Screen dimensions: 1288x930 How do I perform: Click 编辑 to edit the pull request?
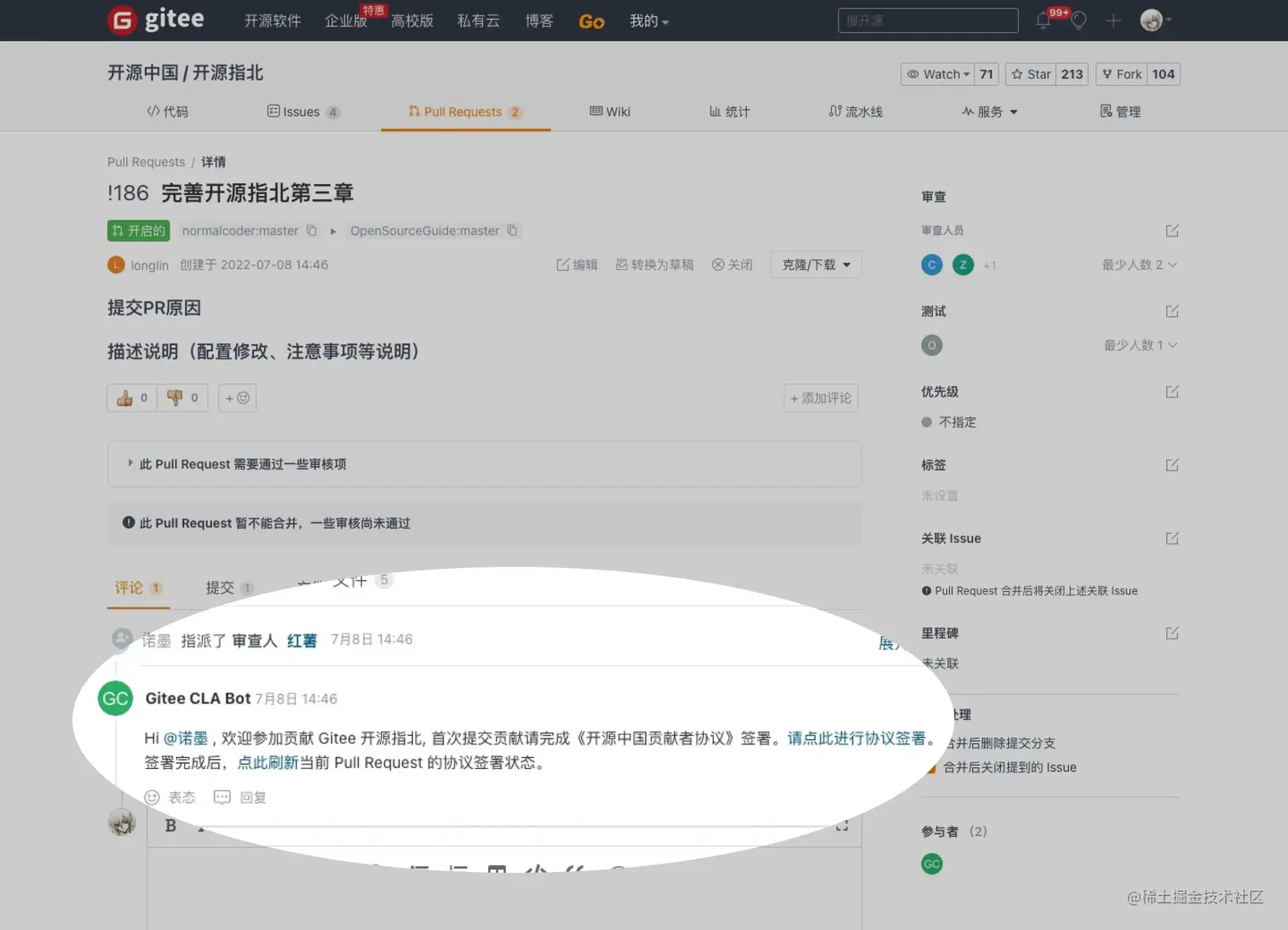point(577,265)
